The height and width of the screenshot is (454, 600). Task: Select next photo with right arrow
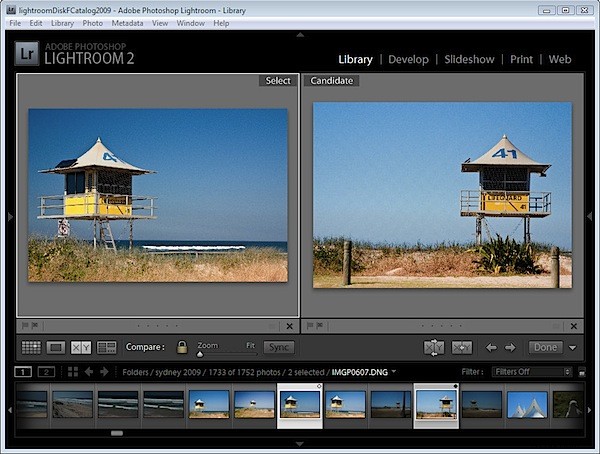click(510, 348)
